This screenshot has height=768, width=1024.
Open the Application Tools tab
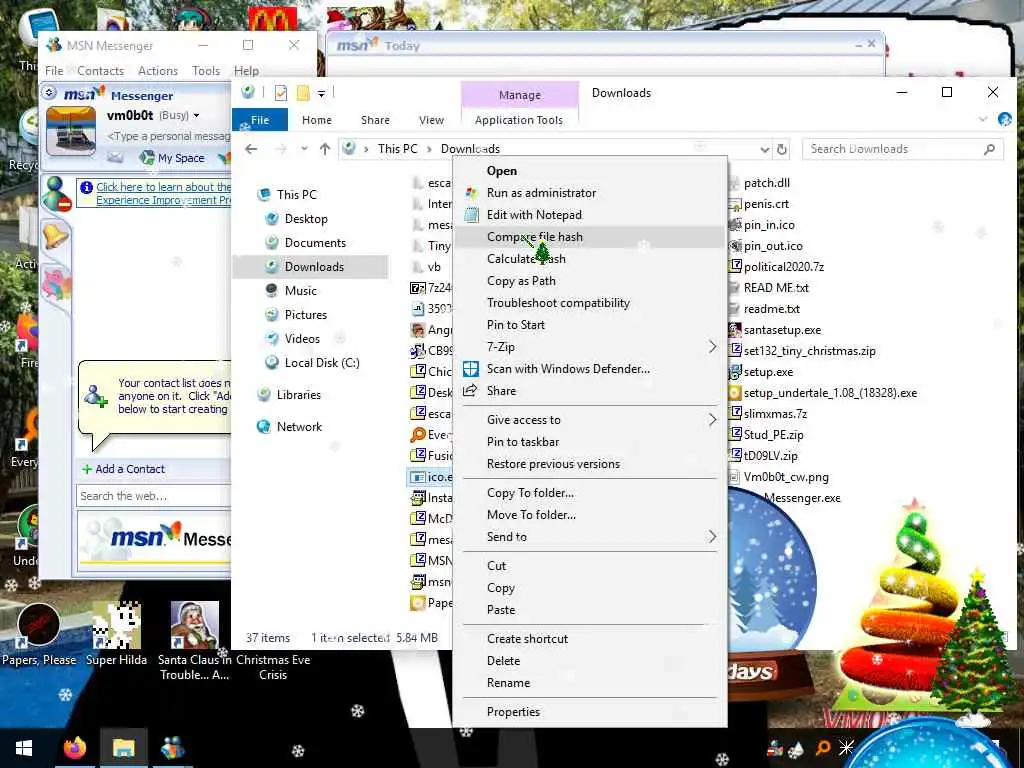pos(519,120)
